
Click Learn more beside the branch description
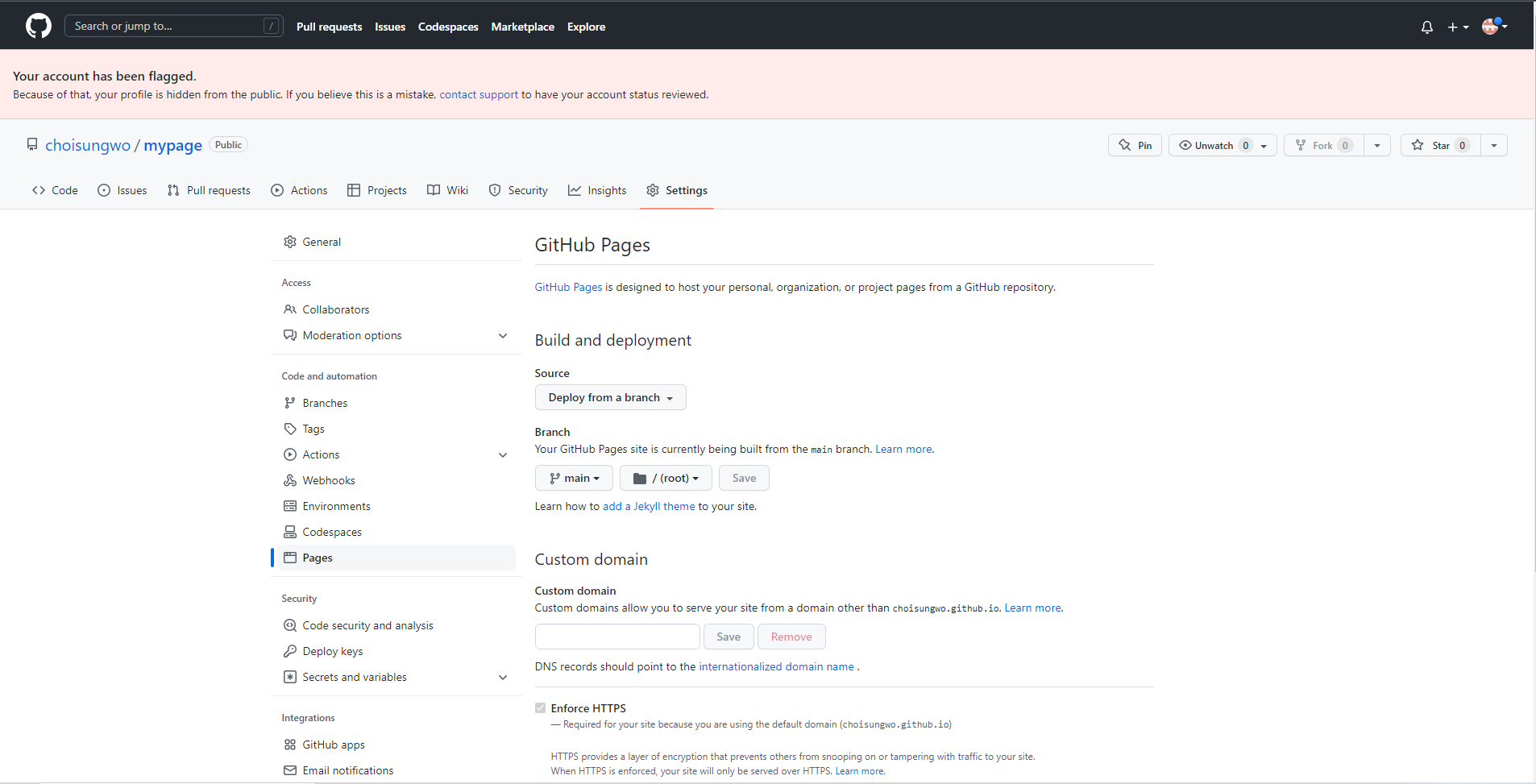tap(903, 449)
